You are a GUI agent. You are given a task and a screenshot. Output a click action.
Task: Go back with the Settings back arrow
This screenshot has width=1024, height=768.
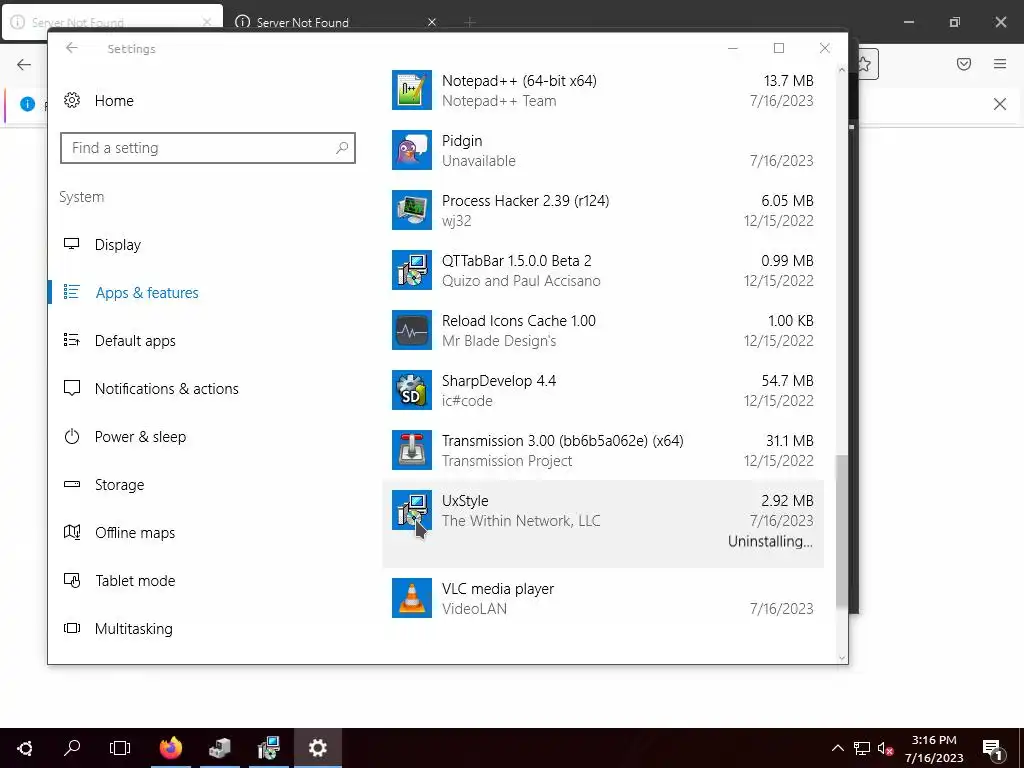click(72, 48)
